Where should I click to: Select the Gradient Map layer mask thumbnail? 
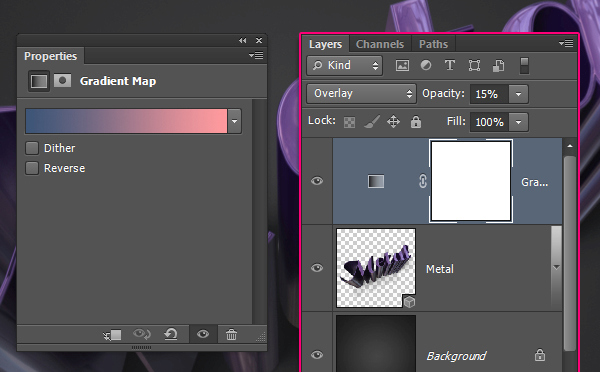pyautogui.click(x=471, y=181)
